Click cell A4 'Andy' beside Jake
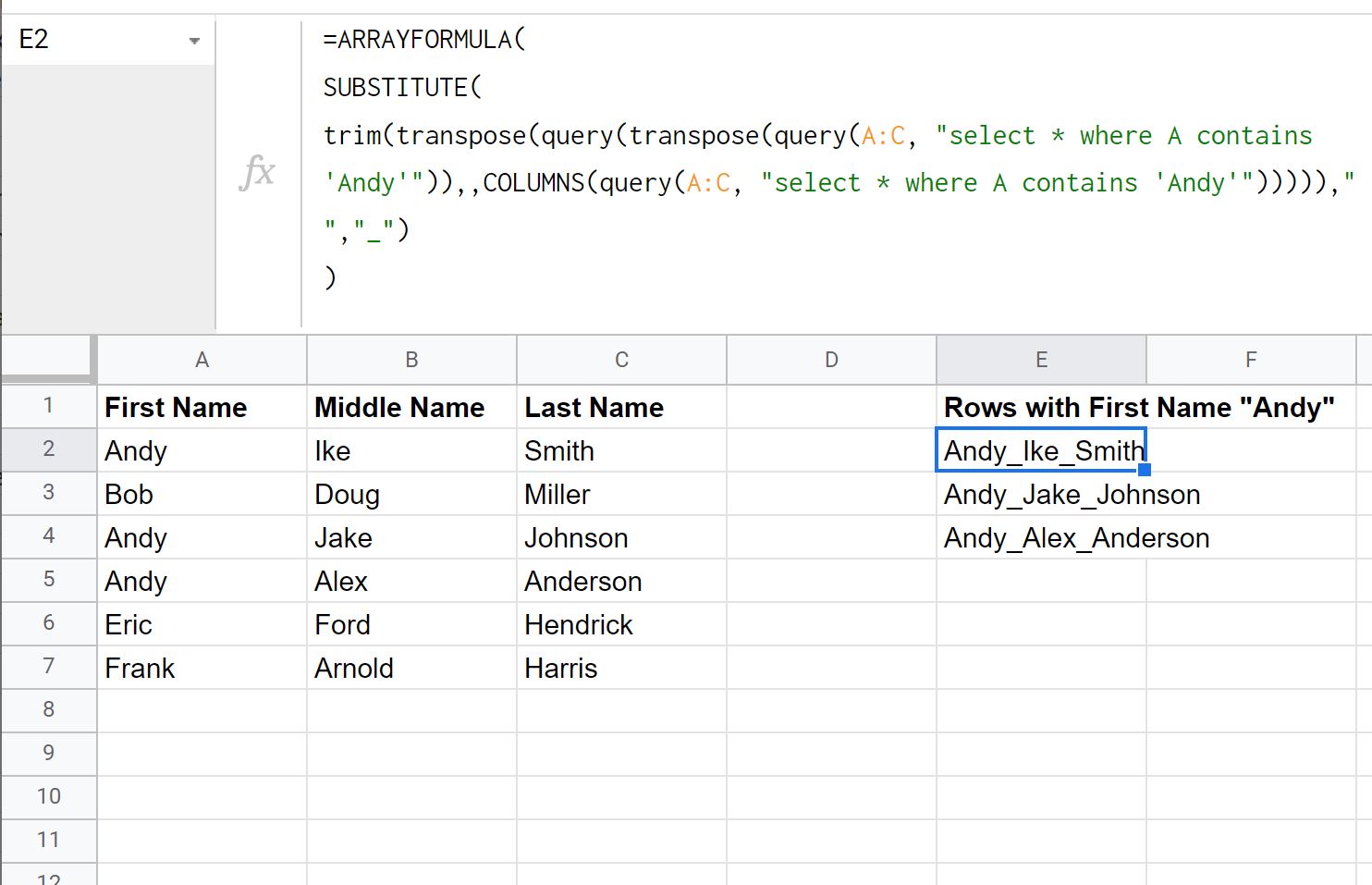1372x885 pixels. (202, 537)
